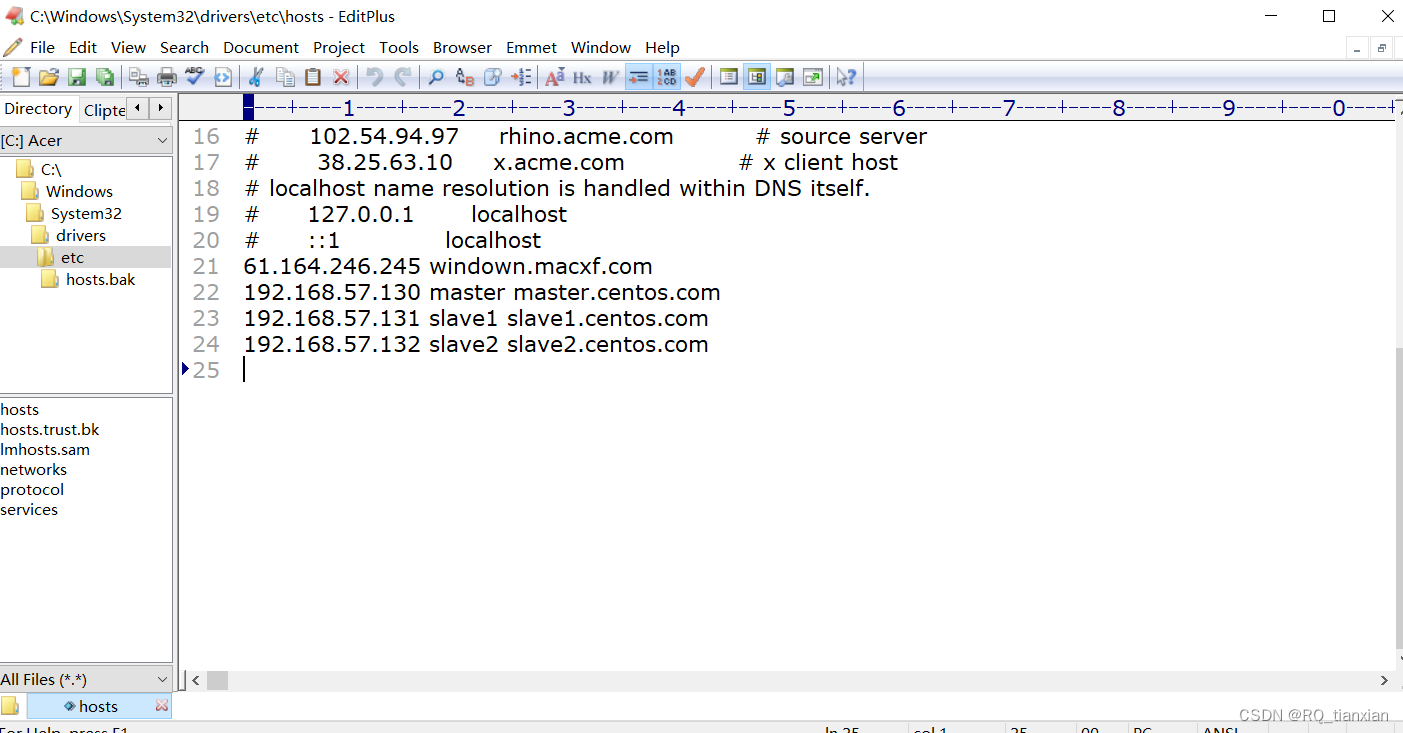Close the hosts document tab

coord(162,706)
